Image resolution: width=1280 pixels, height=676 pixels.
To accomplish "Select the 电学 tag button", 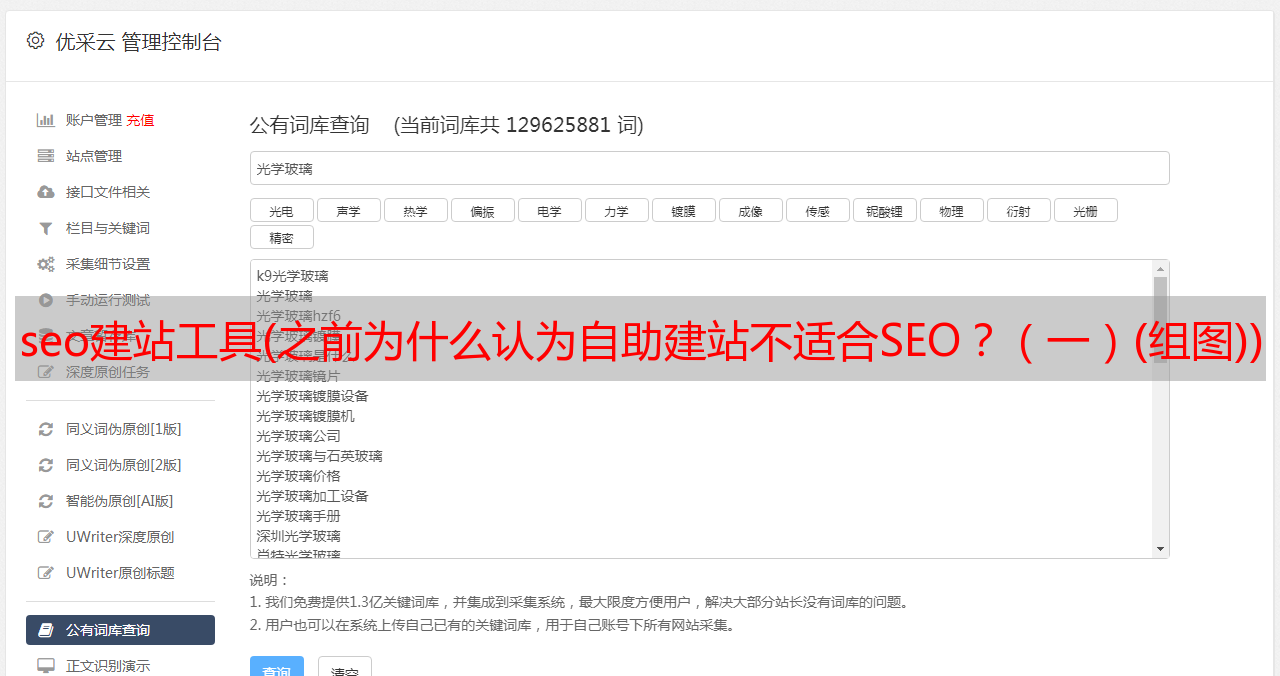I will point(550,210).
